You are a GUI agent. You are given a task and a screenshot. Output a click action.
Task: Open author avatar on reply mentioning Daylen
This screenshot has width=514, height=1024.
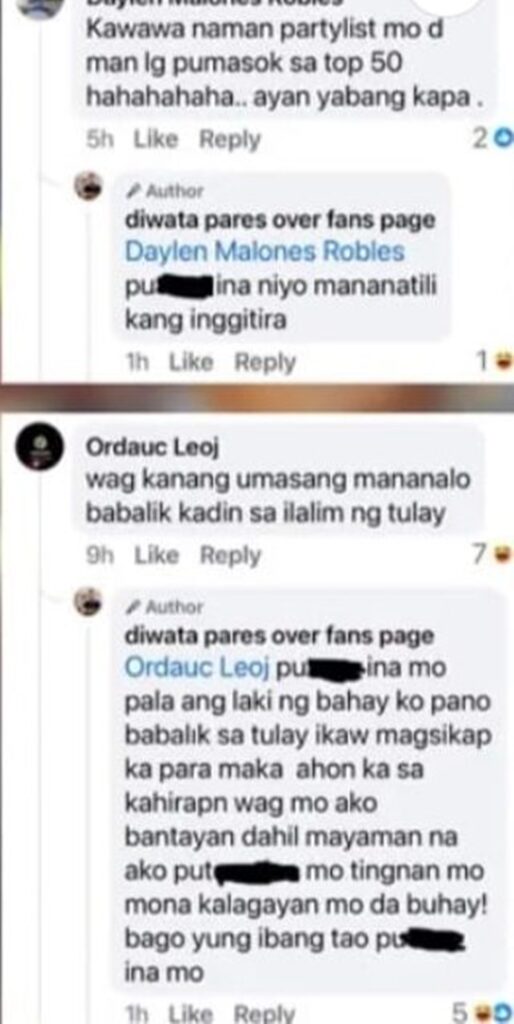[89, 188]
